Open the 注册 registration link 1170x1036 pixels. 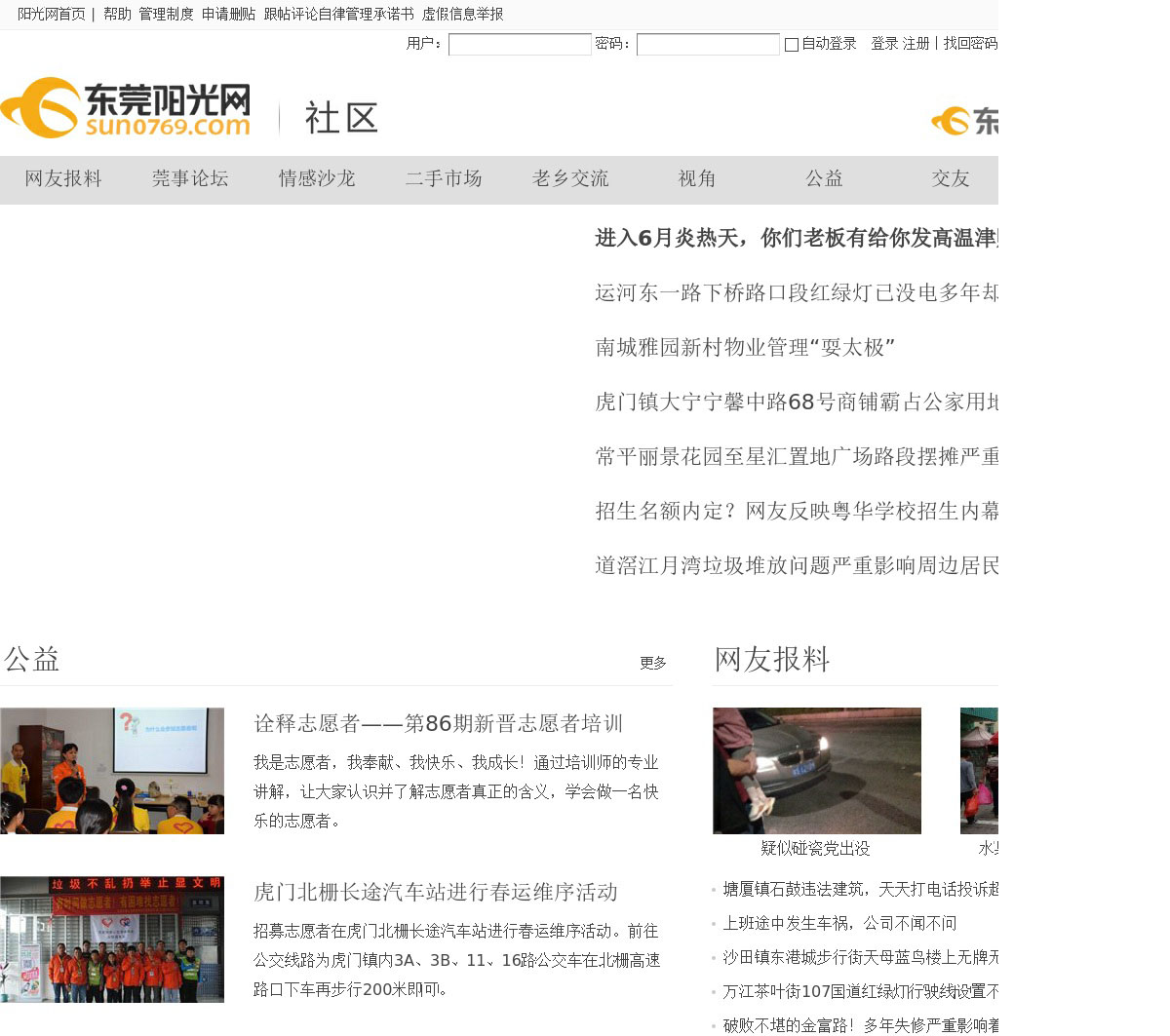click(916, 44)
